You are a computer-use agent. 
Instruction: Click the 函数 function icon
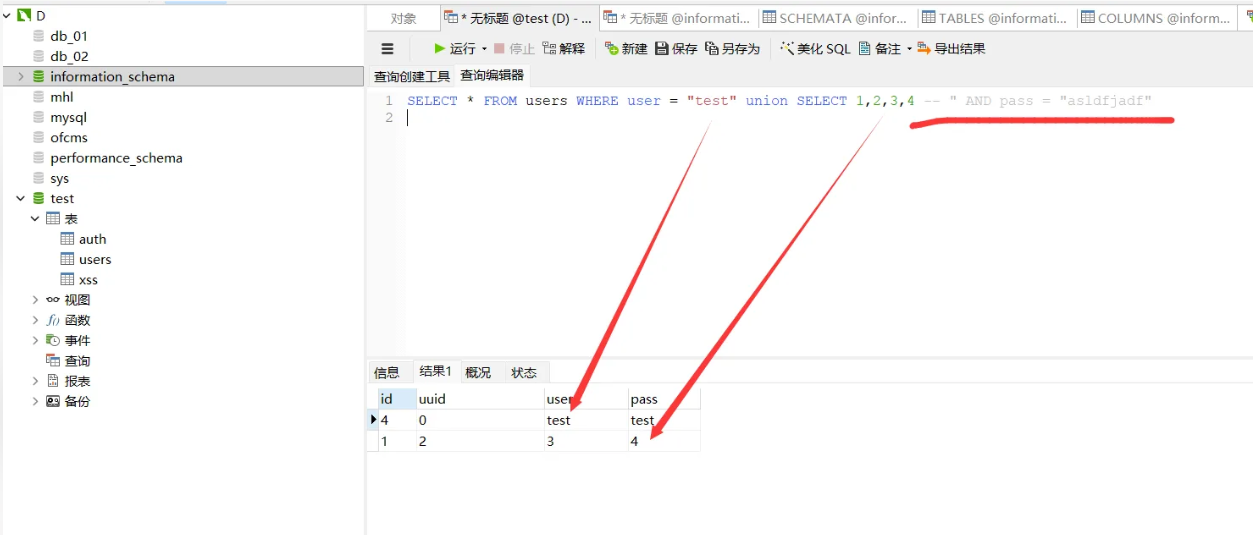tap(52, 320)
